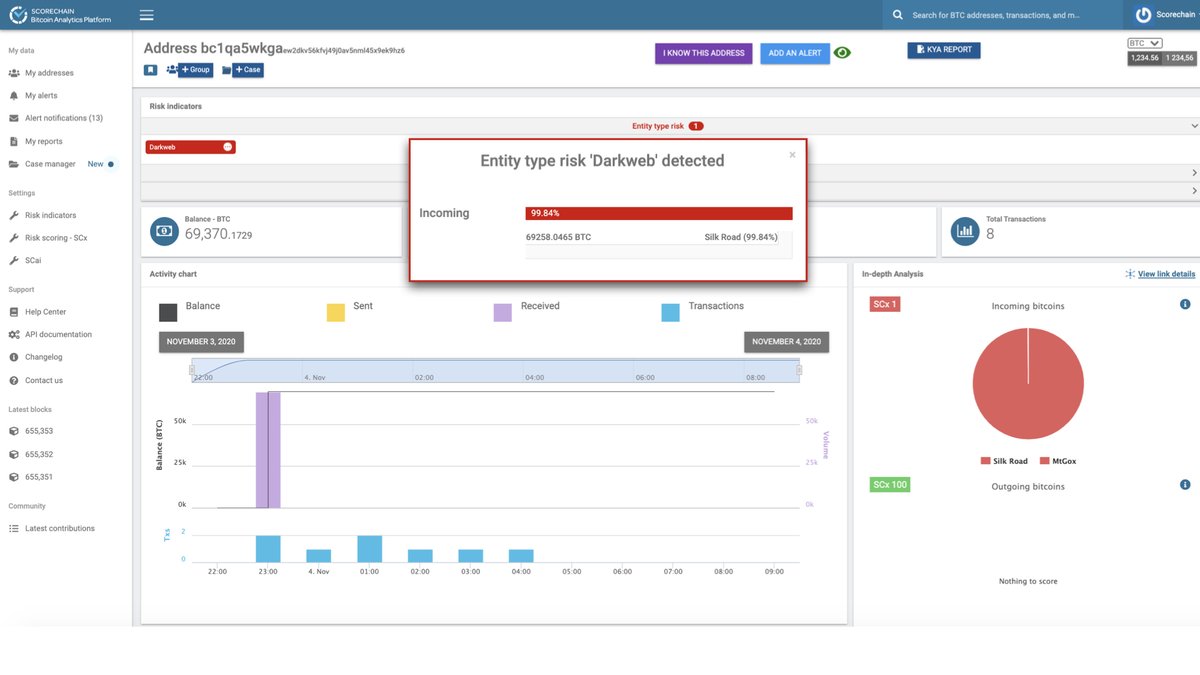Viewport: 1200px width, 675px height.
Task: Open My addresses in sidebar
Action: 49,73
